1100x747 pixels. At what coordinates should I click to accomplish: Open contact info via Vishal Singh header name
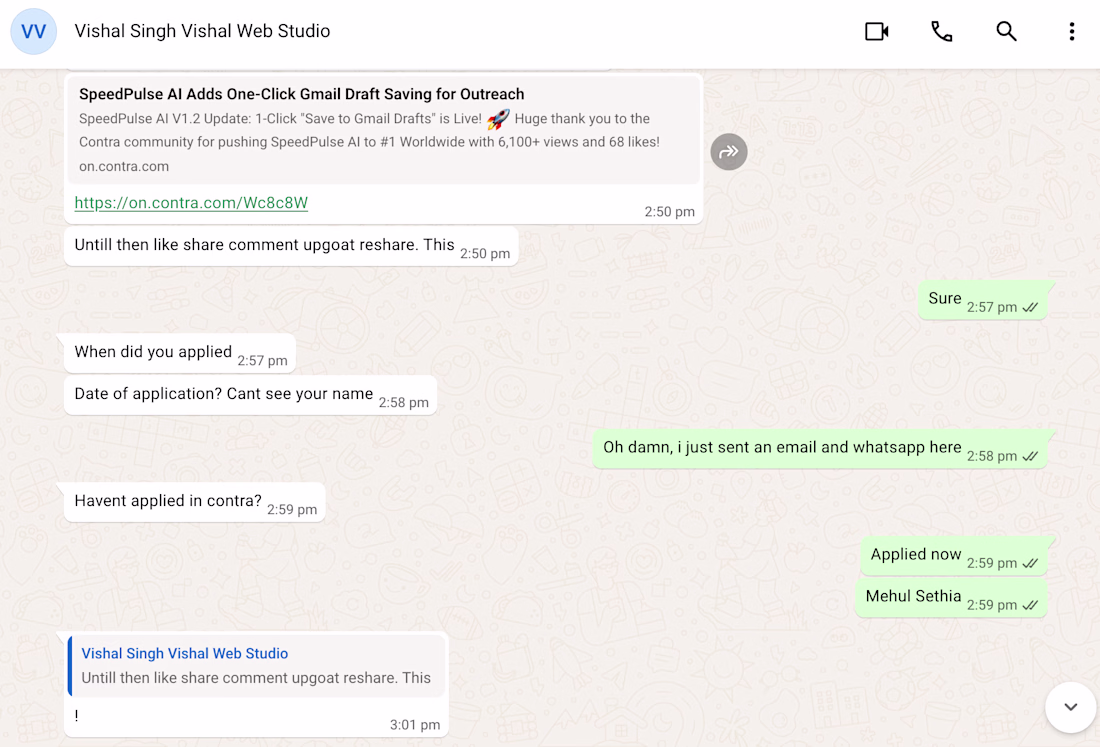pos(202,32)
